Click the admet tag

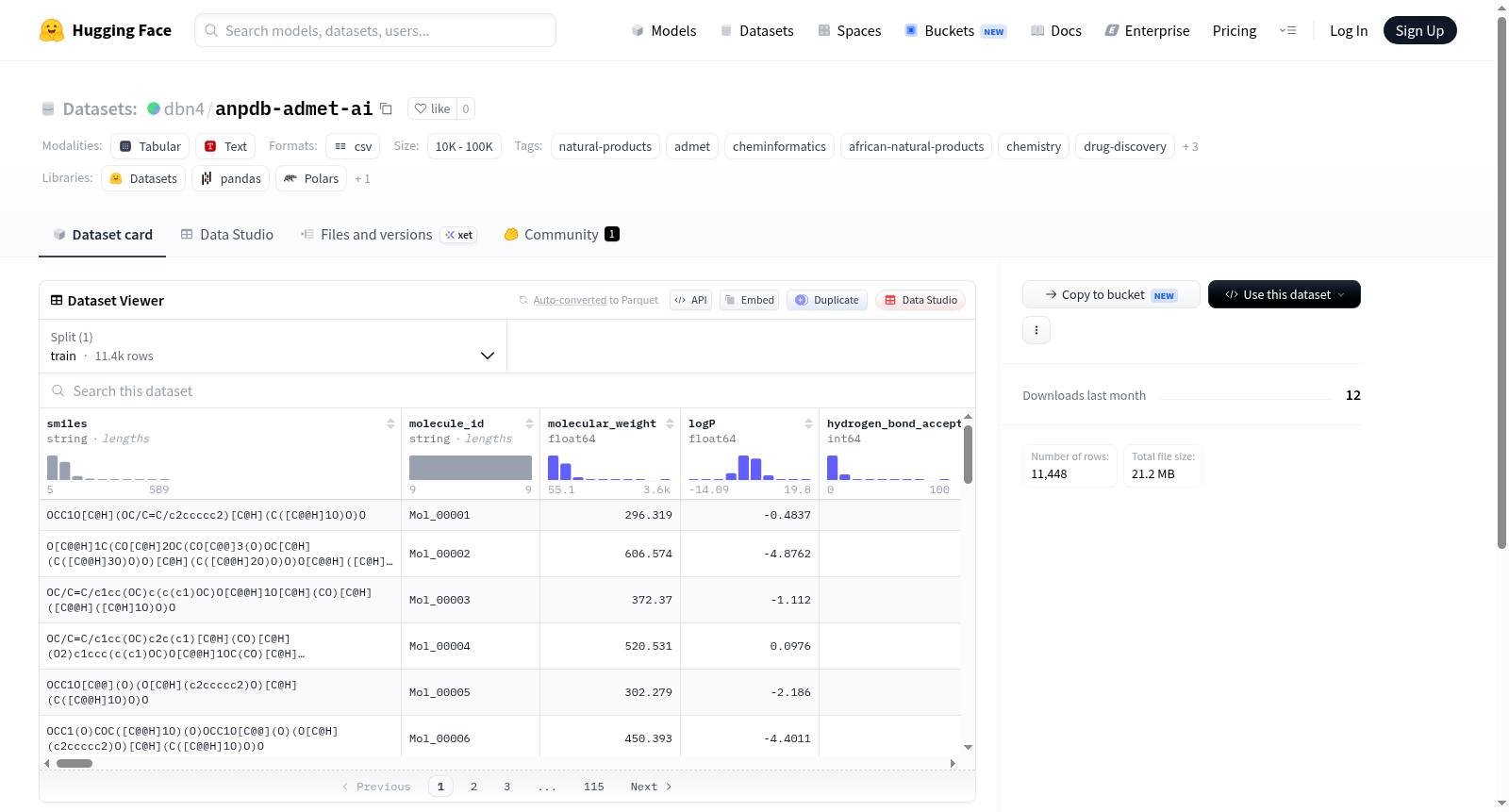(692, 146)
